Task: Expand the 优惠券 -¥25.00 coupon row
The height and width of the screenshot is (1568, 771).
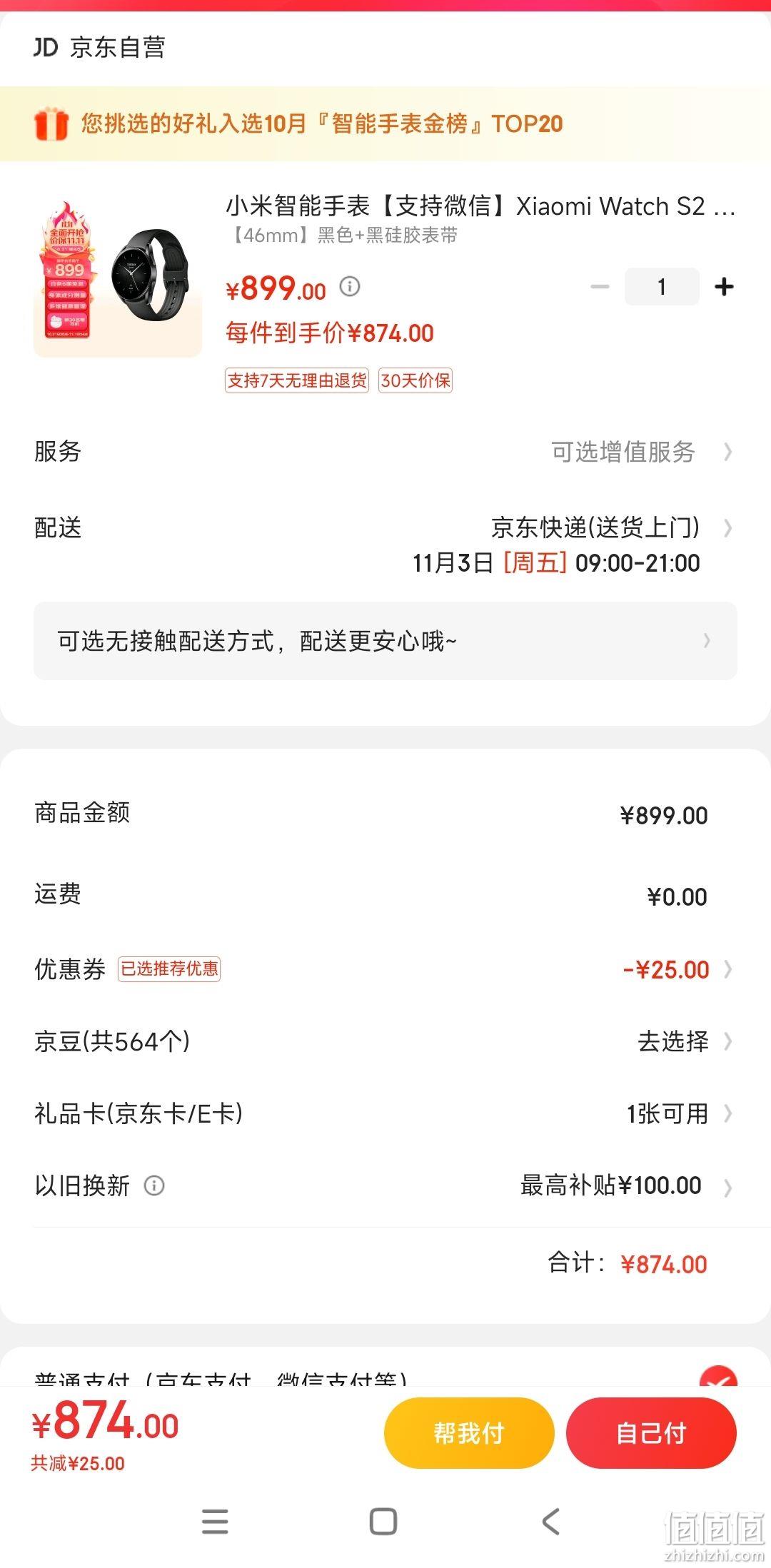Action: [385, 969]
